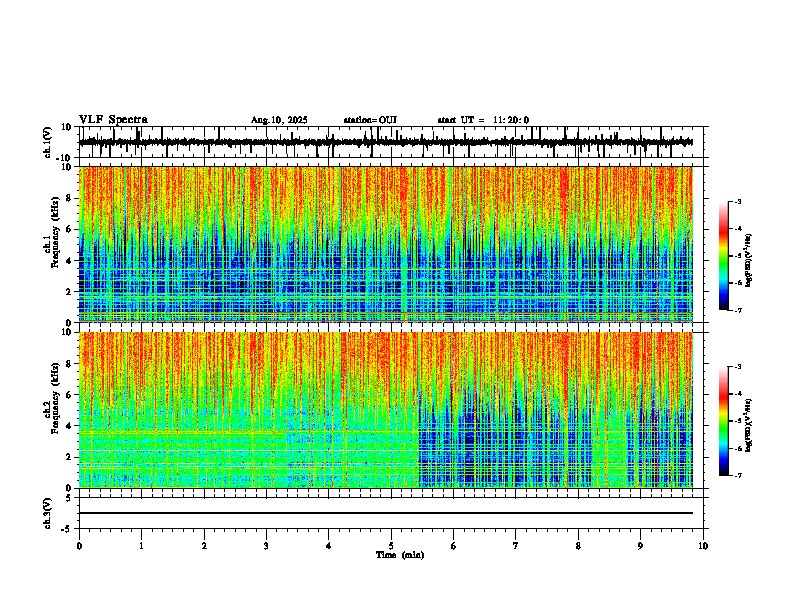This screenshot has width=792, height=612.
Task: Click time axis tick label "5"
Action: point(391,546)
